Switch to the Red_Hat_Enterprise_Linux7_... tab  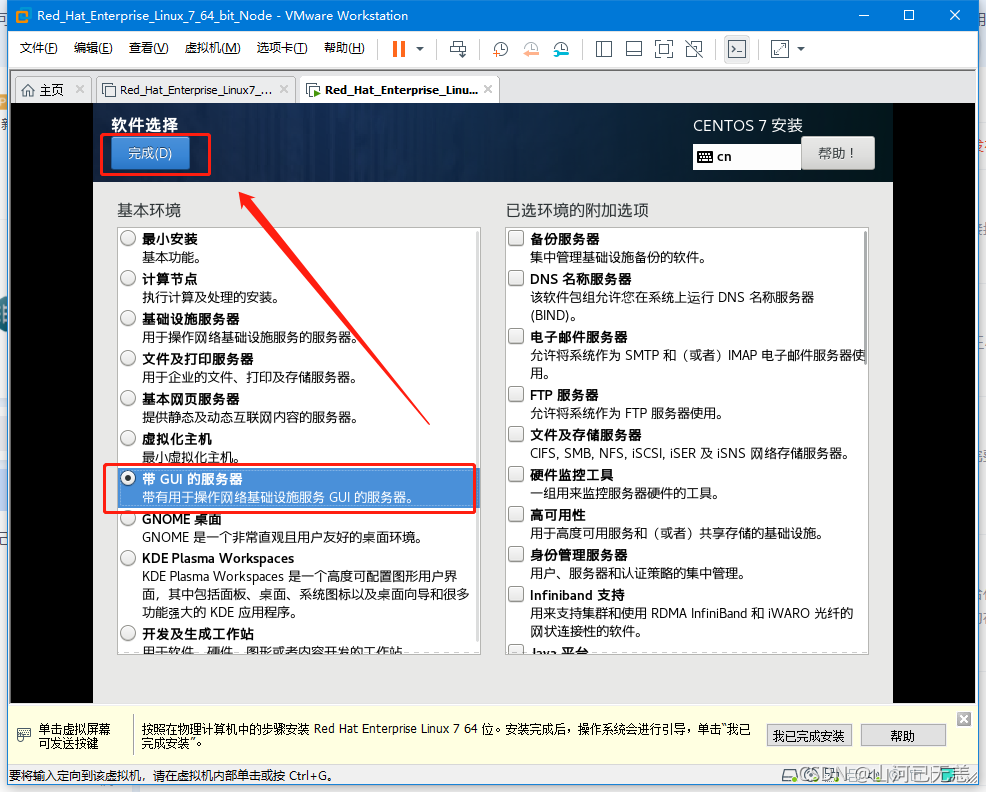click(x=195, y=90)
